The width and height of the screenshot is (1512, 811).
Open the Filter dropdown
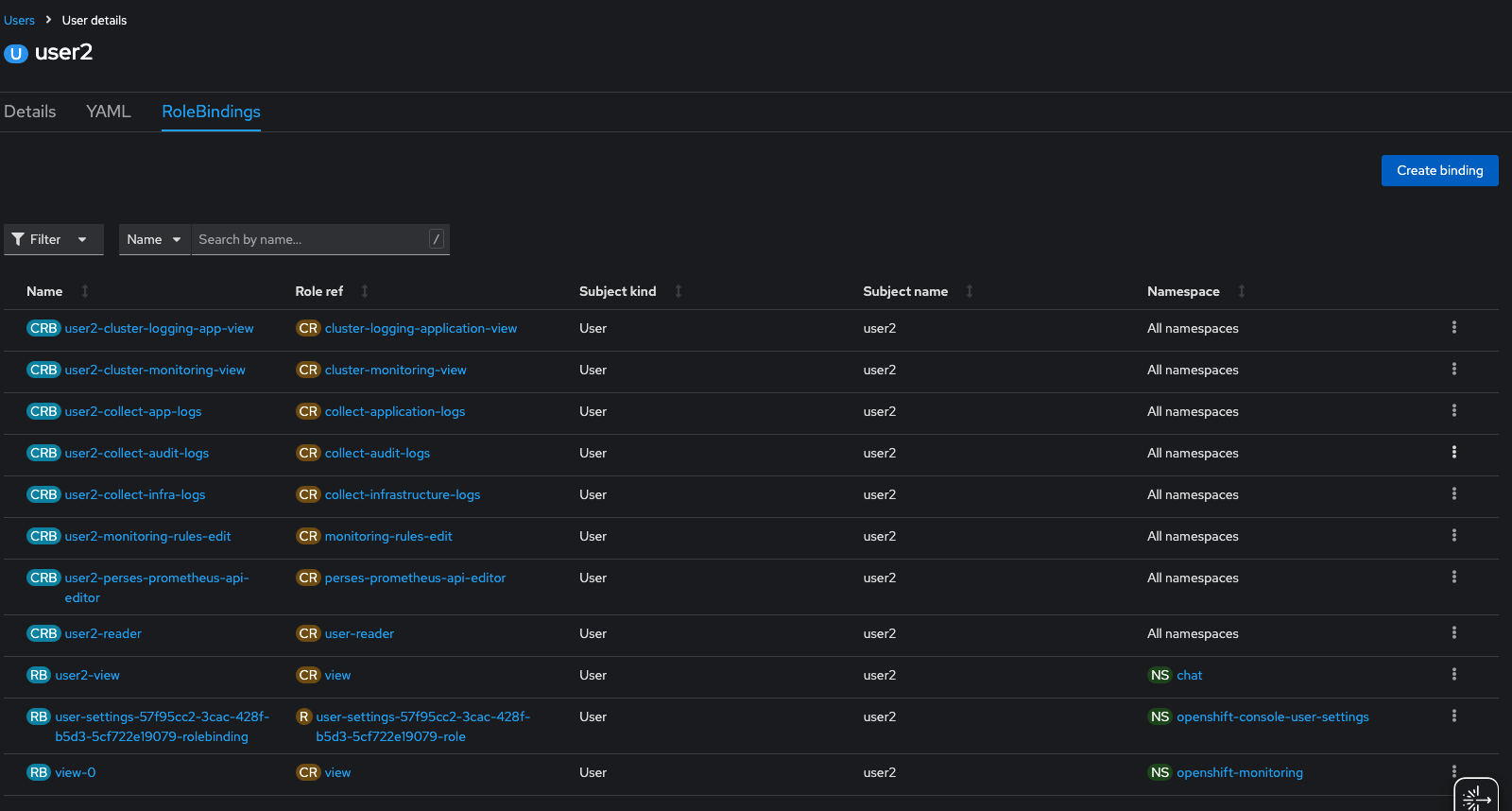tap(53, 240)
